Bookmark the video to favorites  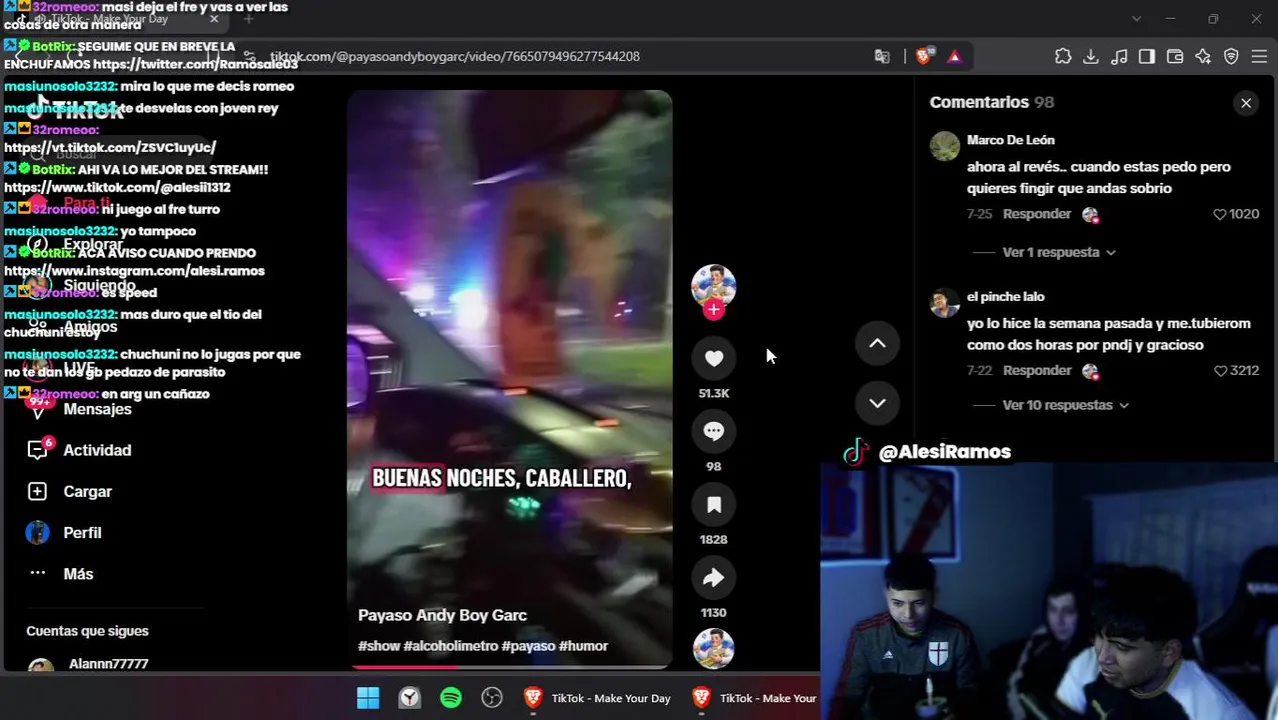click(713, 505)
